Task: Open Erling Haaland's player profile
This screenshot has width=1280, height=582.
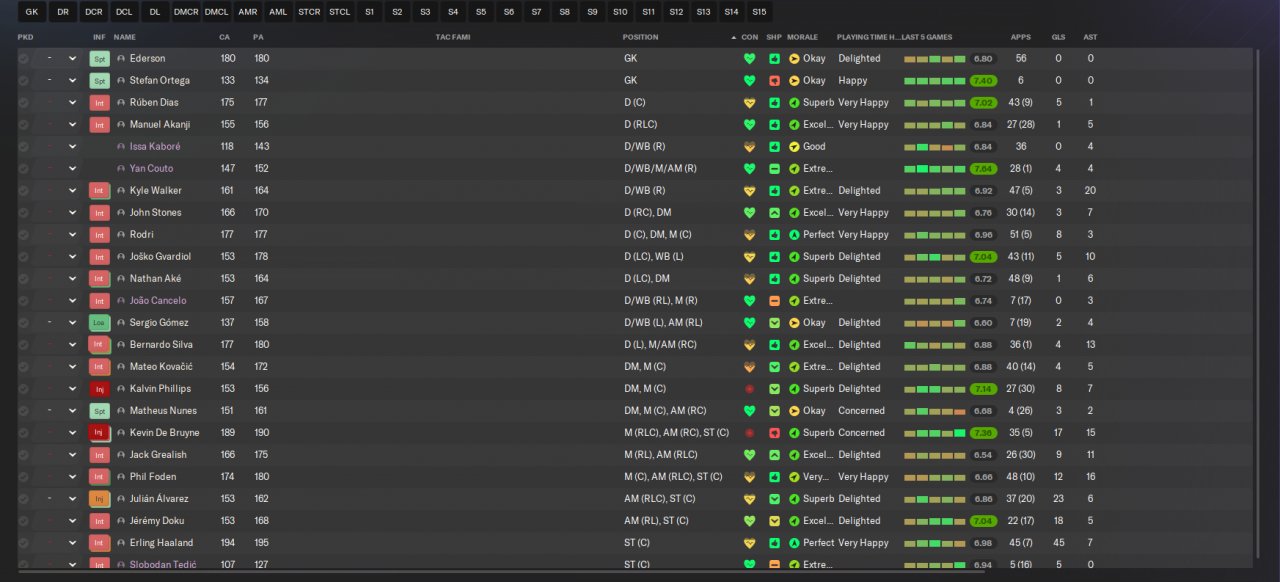Action: (x=161, y=542)
